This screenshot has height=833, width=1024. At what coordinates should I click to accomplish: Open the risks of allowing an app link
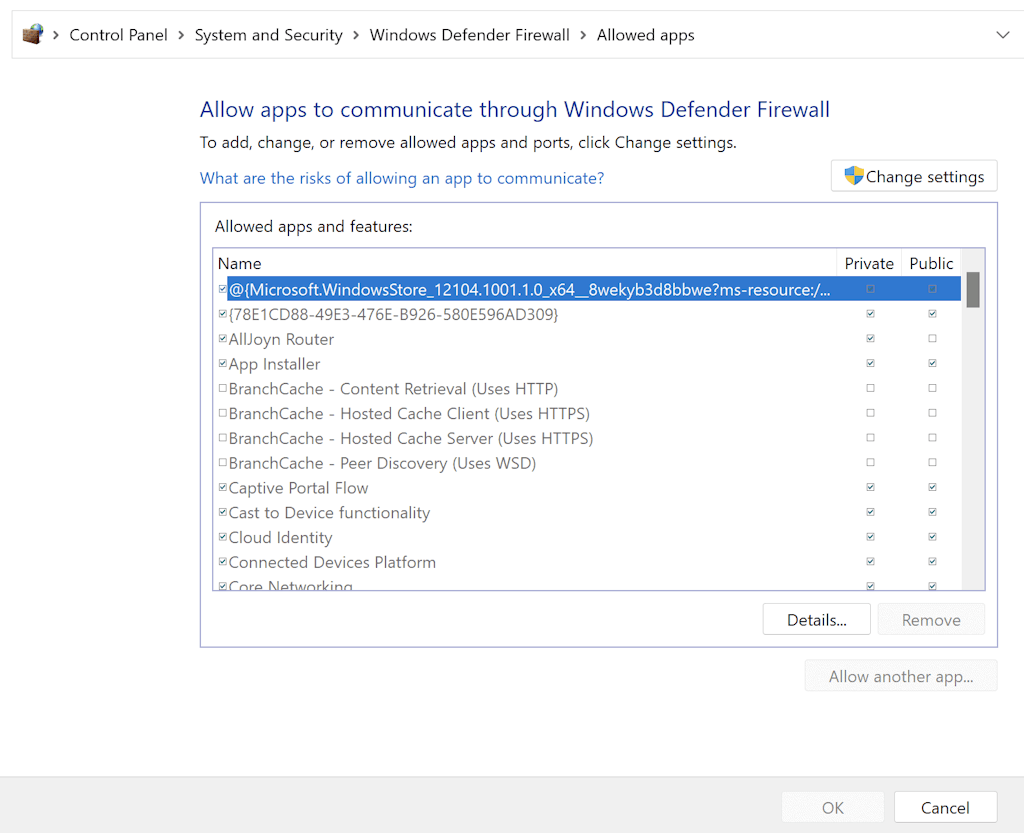pos(402,178)
